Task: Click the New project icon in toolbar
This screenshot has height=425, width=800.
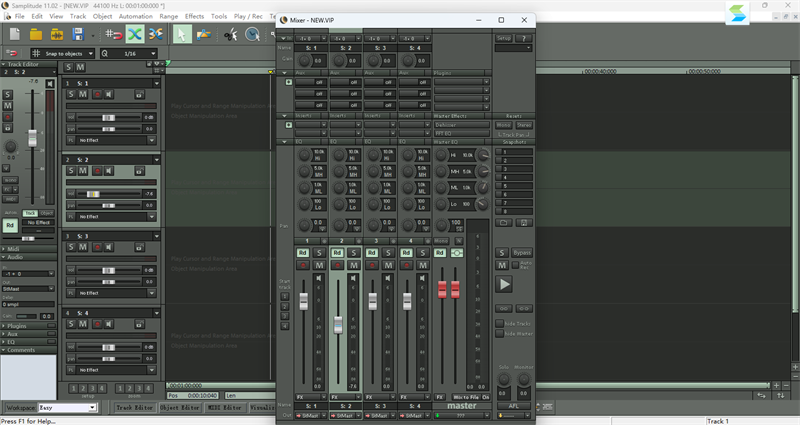Action: click(x=14, y=34)
